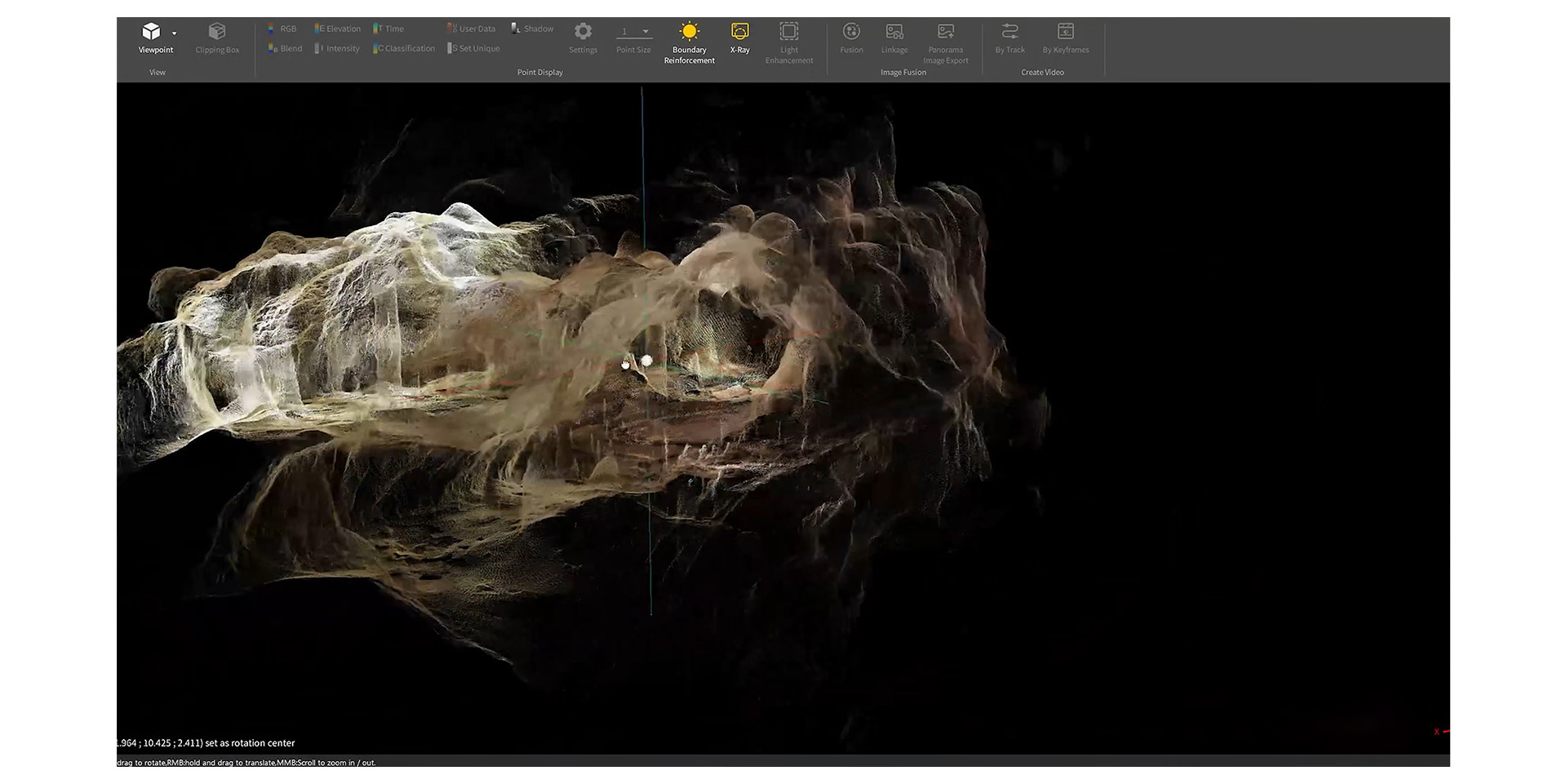Image resolution: width=1567 pixels, height=784 pixels.
Task: Toggle X-Ray view mode
Action: click(x=739, y=32)
